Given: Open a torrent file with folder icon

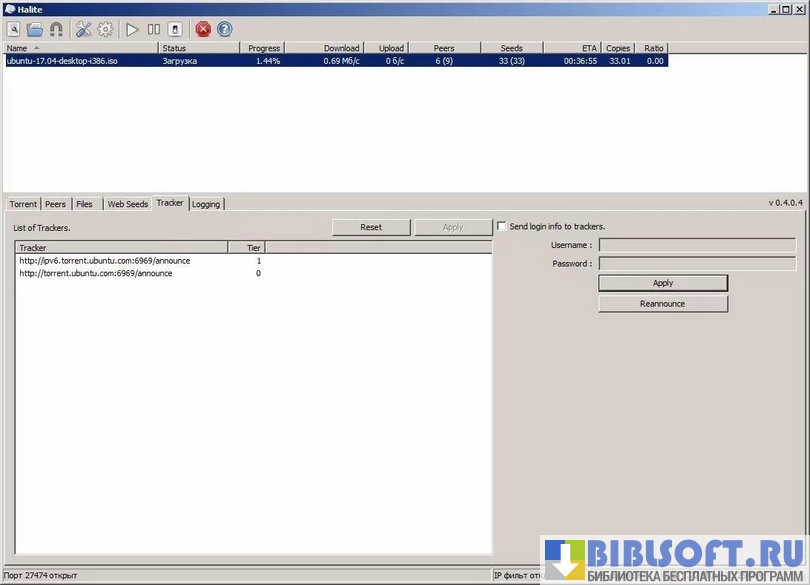Looking at the screenshot, I should coord(35,29).
